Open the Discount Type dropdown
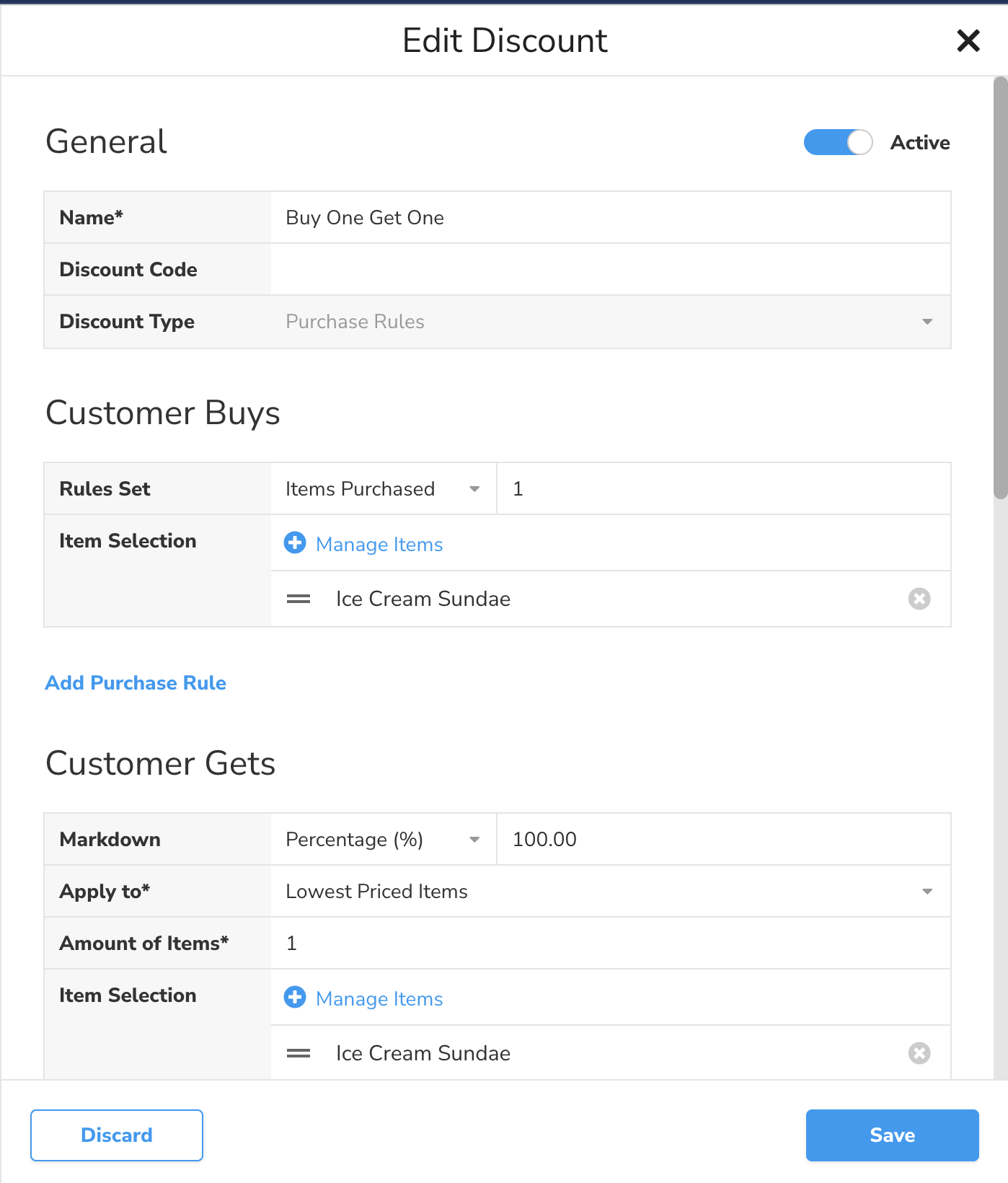 [x=610, y=322]
